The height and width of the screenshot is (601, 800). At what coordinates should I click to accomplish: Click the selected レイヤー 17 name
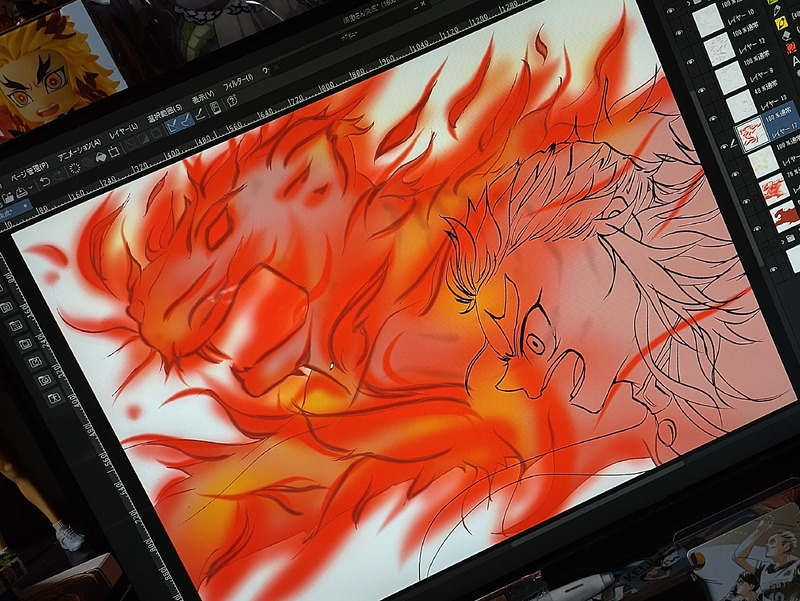[784, 131]
